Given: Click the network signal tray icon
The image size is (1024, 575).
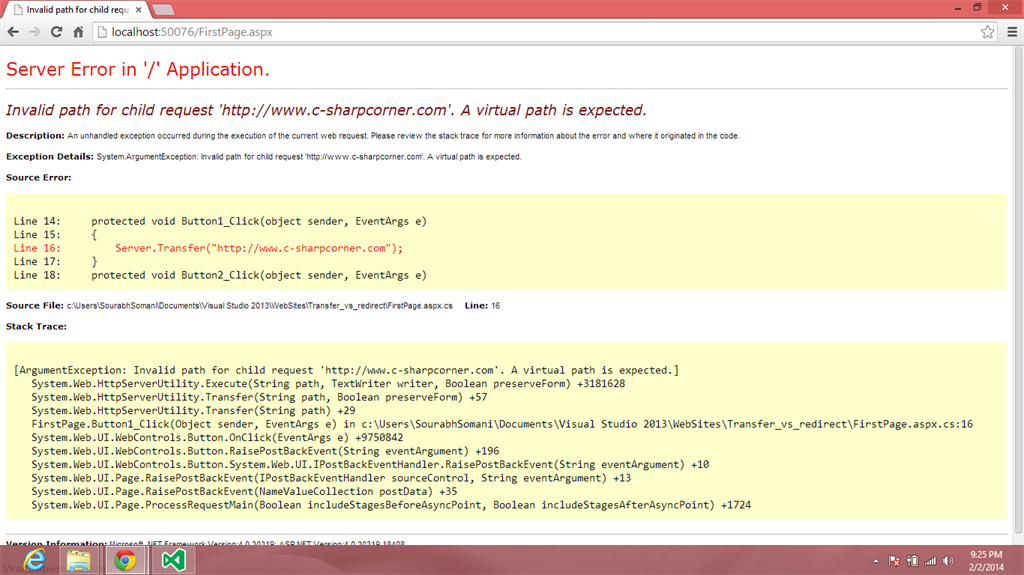Looking at the screenshot, I should pos(931,561).
